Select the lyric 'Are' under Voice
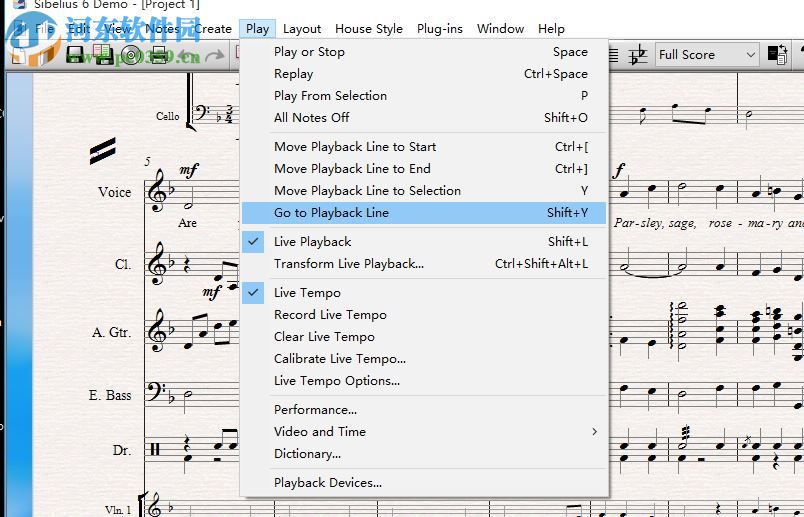The height and width of the screenshot is (517, 804). pyautogui.click(x=187, y=223)
